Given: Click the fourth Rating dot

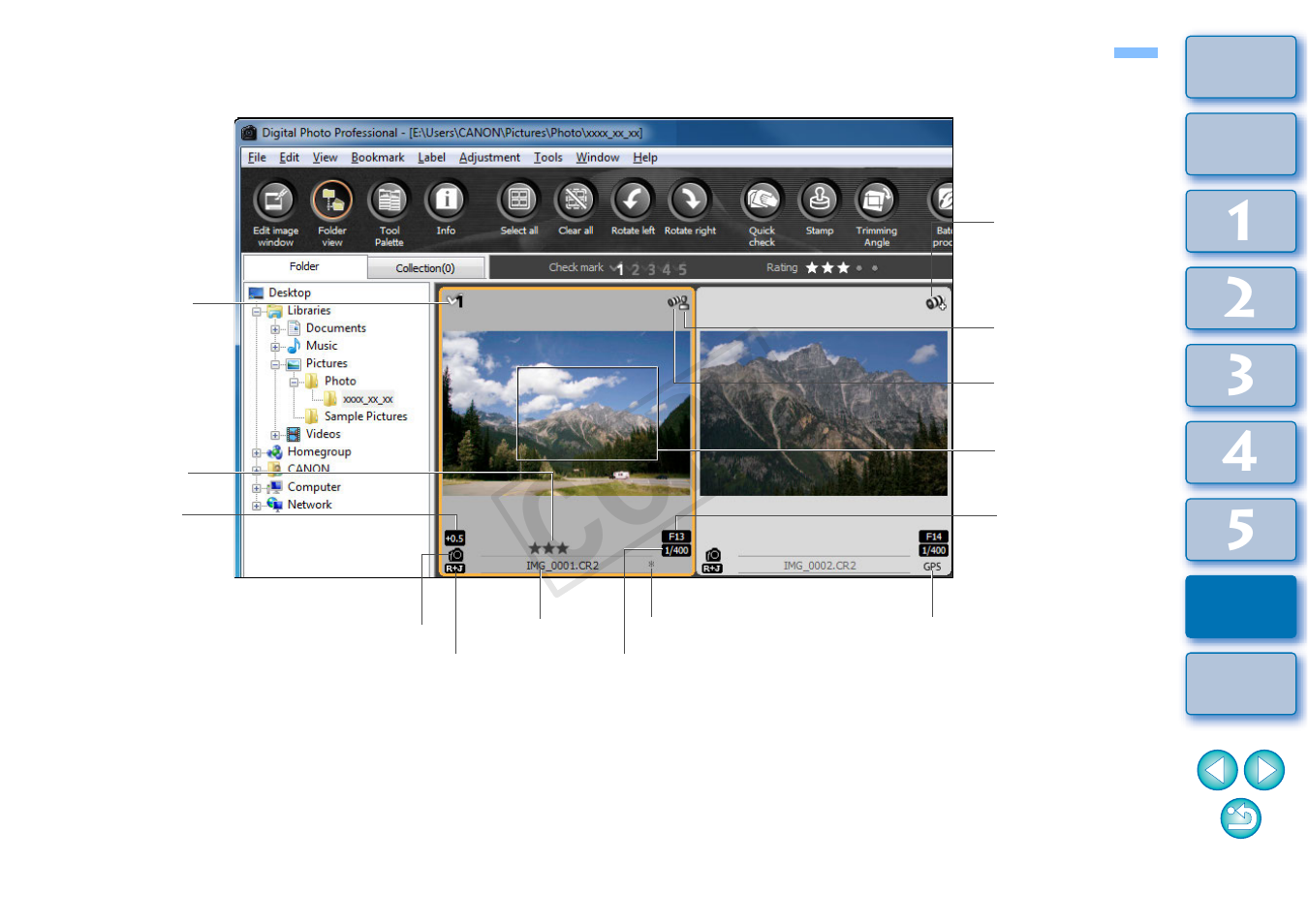Looking at the screenshot, I should 859,268.
